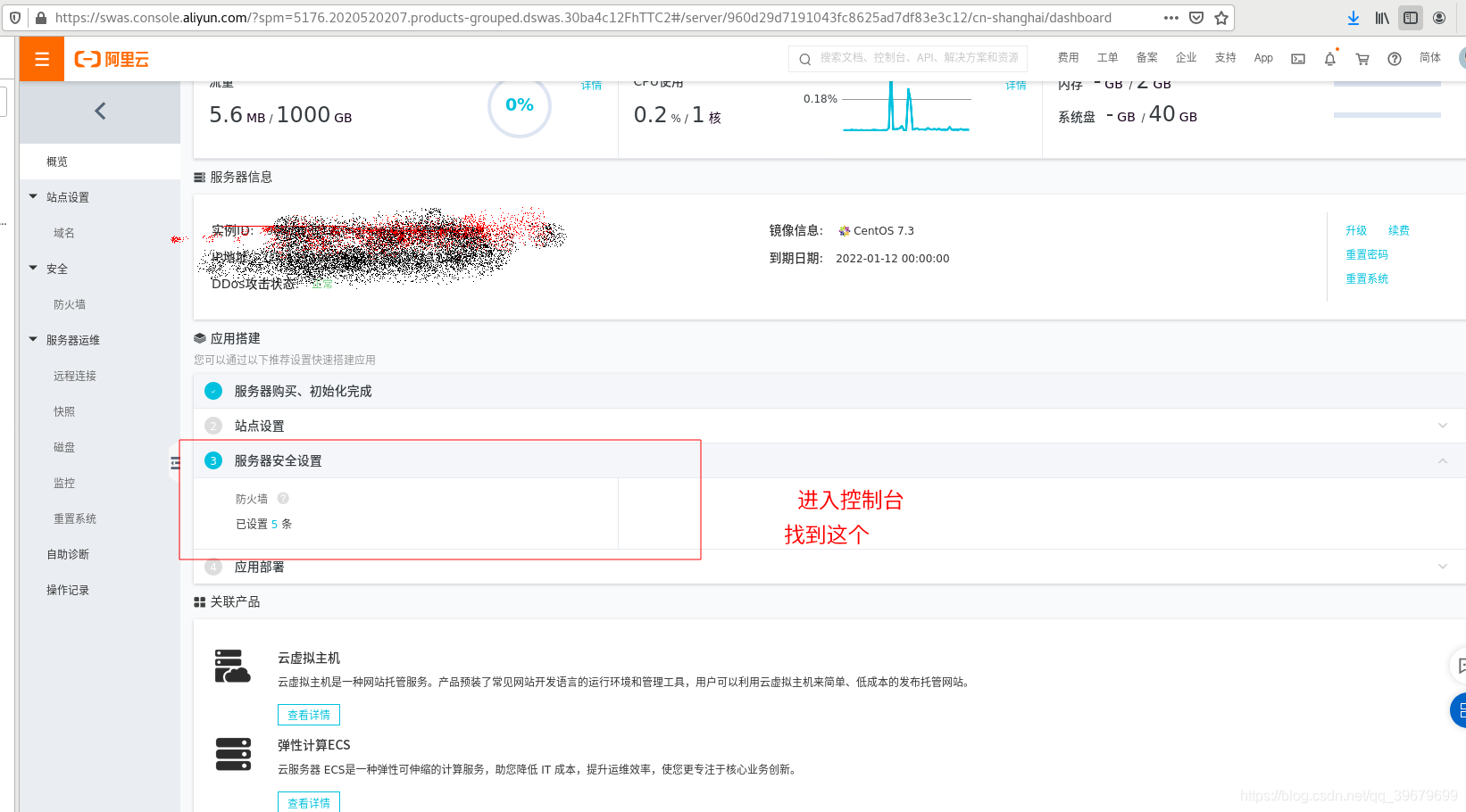1466x812 pixels.
Task: Open the browser library icon
Action: tap(1382, 18)
